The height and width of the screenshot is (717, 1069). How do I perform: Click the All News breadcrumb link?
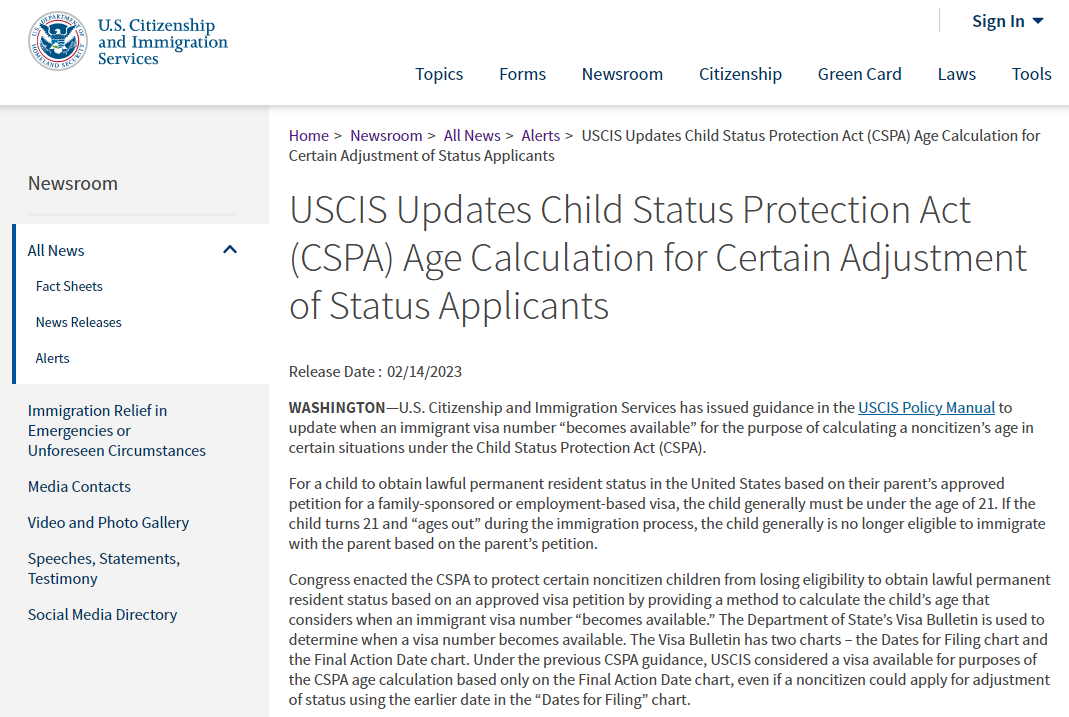[472, 136]
